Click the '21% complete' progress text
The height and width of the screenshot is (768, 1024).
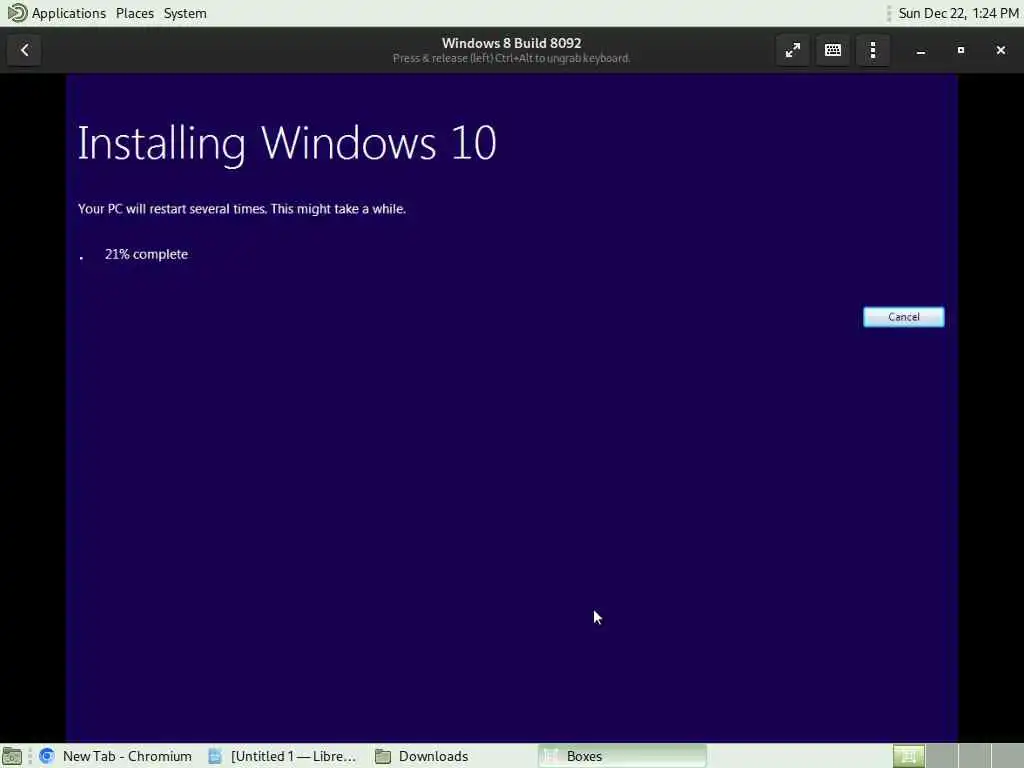tap(146, 254)
